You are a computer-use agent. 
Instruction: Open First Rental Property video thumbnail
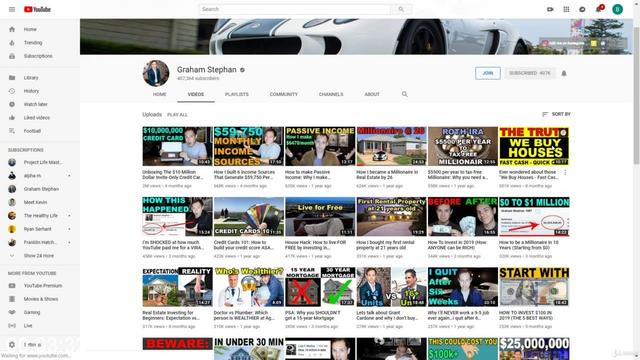point(391,216)
